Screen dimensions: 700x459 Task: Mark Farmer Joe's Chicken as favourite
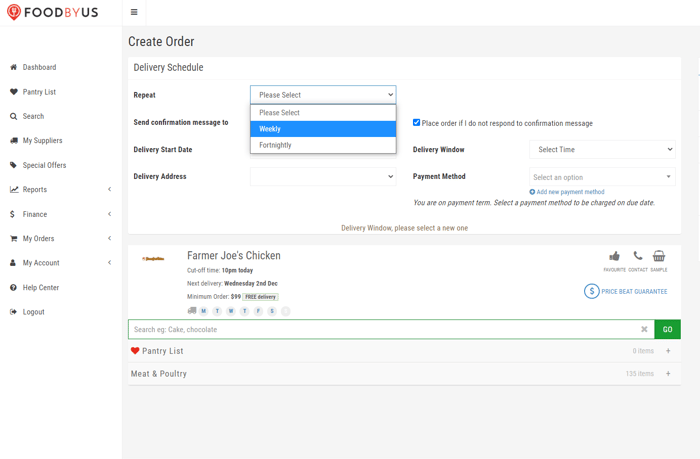pos(614,256)
